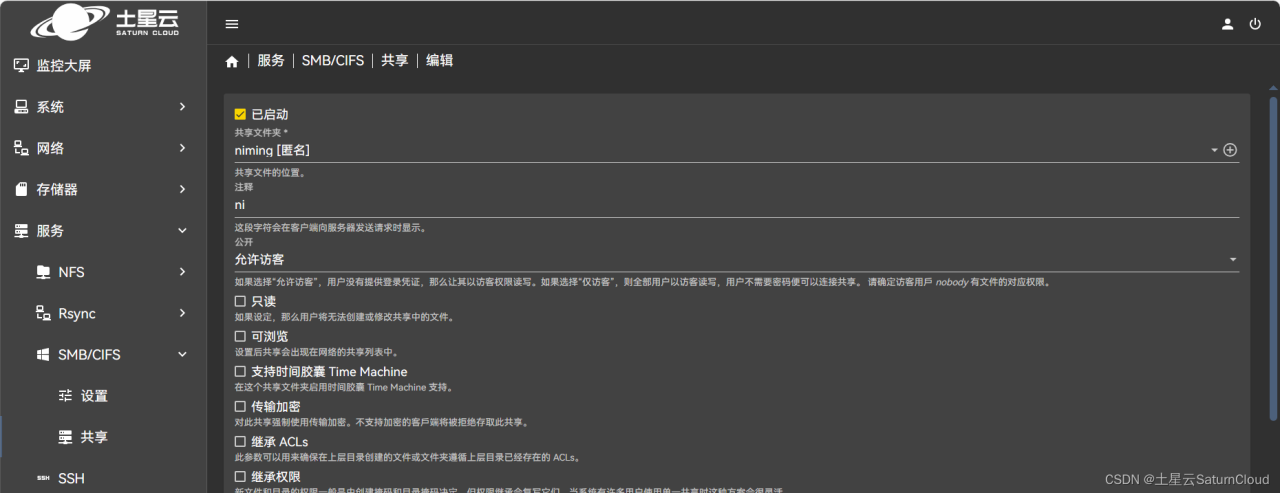Screen dimensions: 1280x493
Task: Click the 编辑 breadcrumb item
Action: (x=440, y=61)
